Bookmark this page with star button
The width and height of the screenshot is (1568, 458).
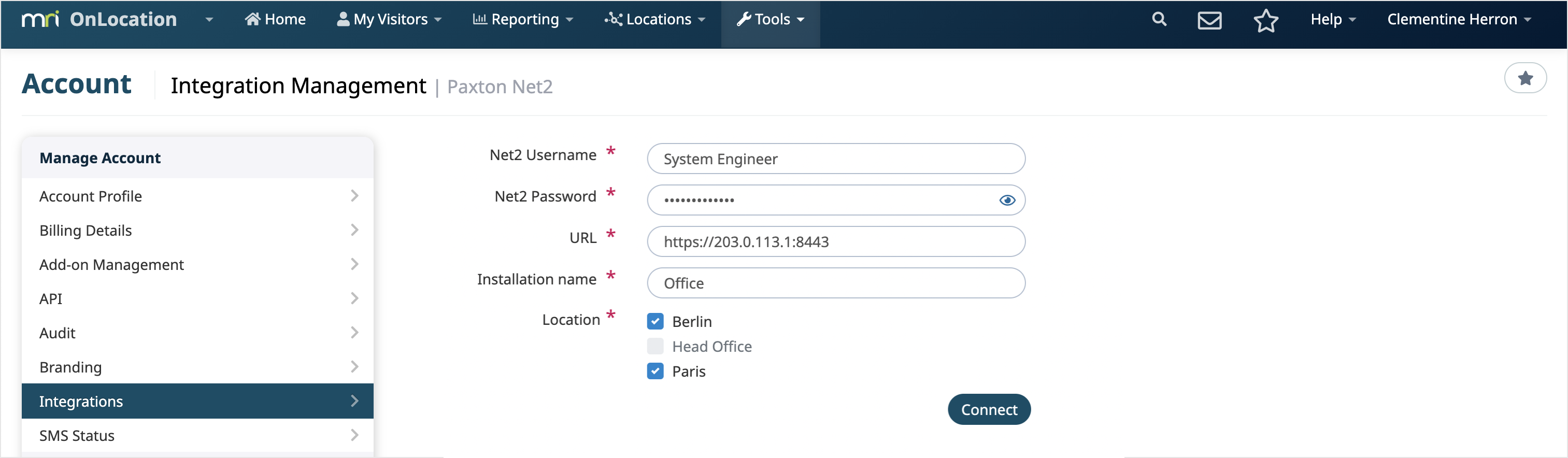click(x=1525, y=78)
